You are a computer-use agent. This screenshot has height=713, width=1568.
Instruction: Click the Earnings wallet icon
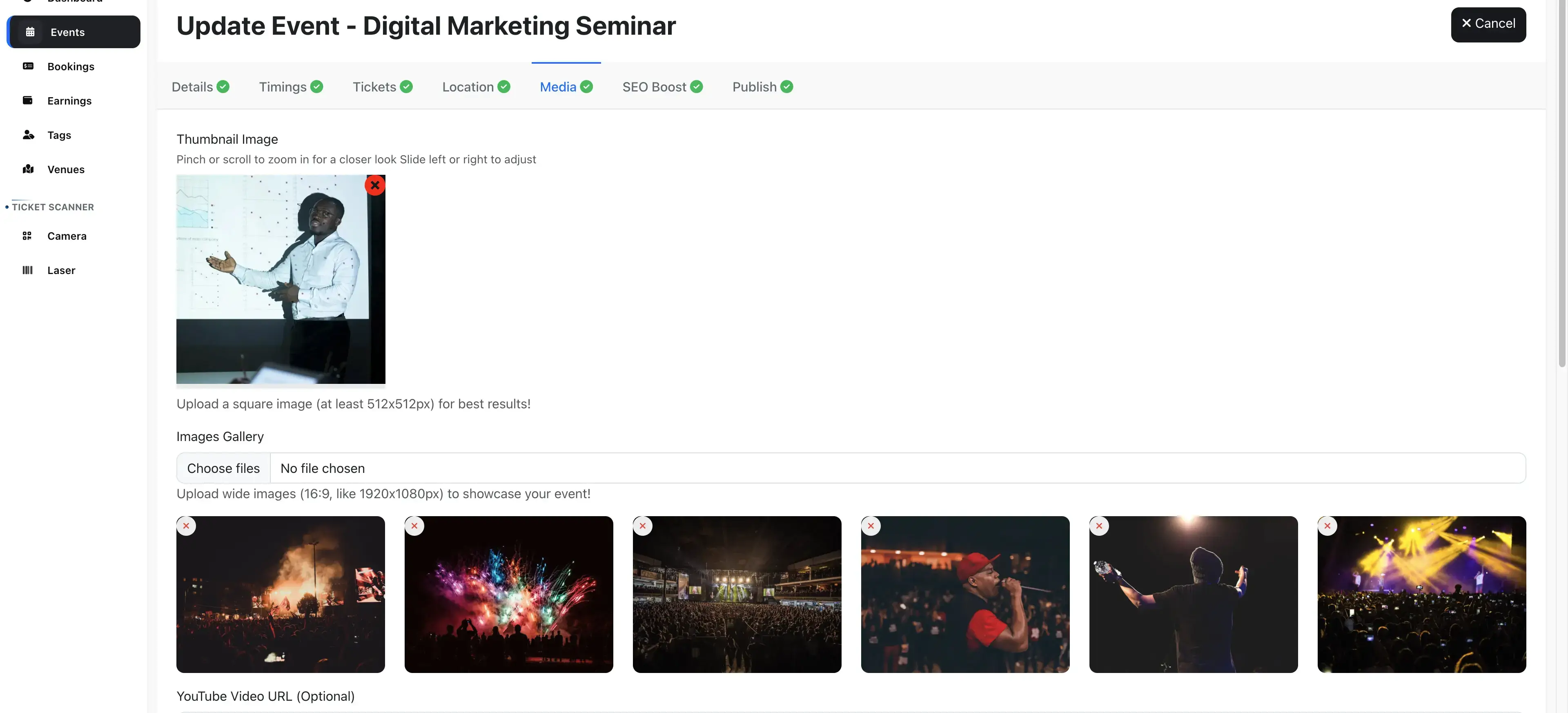click(28, 100)
